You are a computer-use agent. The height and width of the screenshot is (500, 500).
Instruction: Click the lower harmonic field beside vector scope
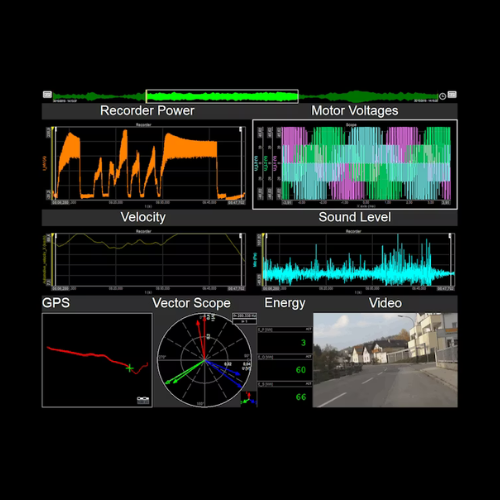pyautogui.click(x=244, y=321)
